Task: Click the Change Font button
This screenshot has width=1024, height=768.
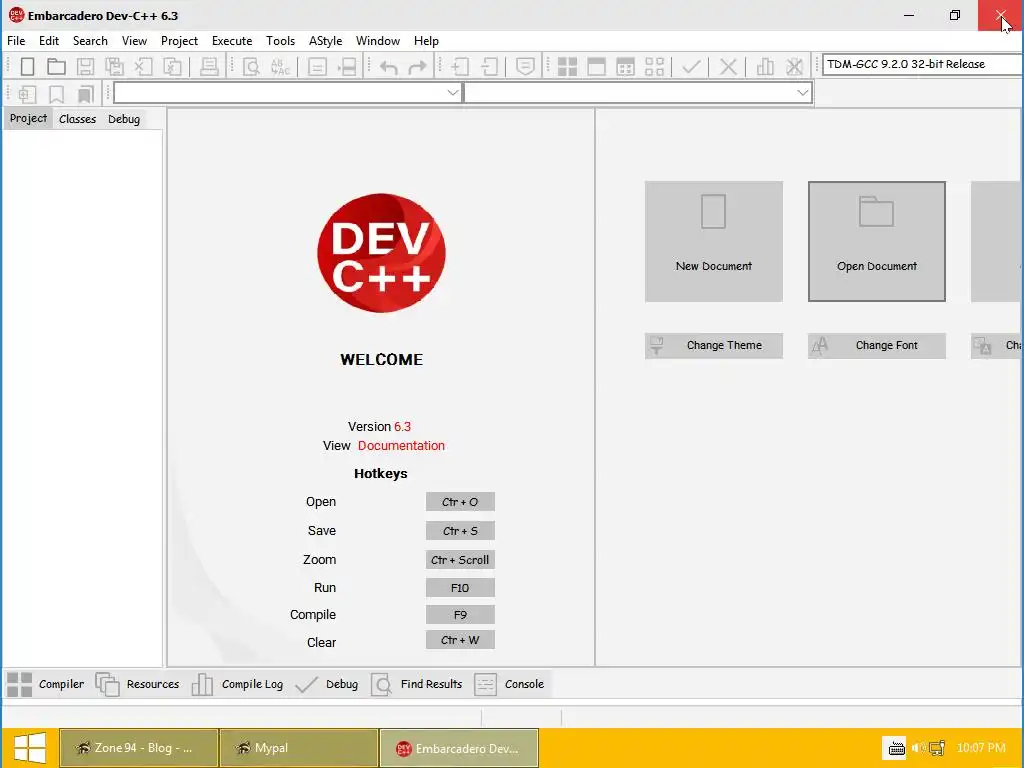Action: point(876,345)
